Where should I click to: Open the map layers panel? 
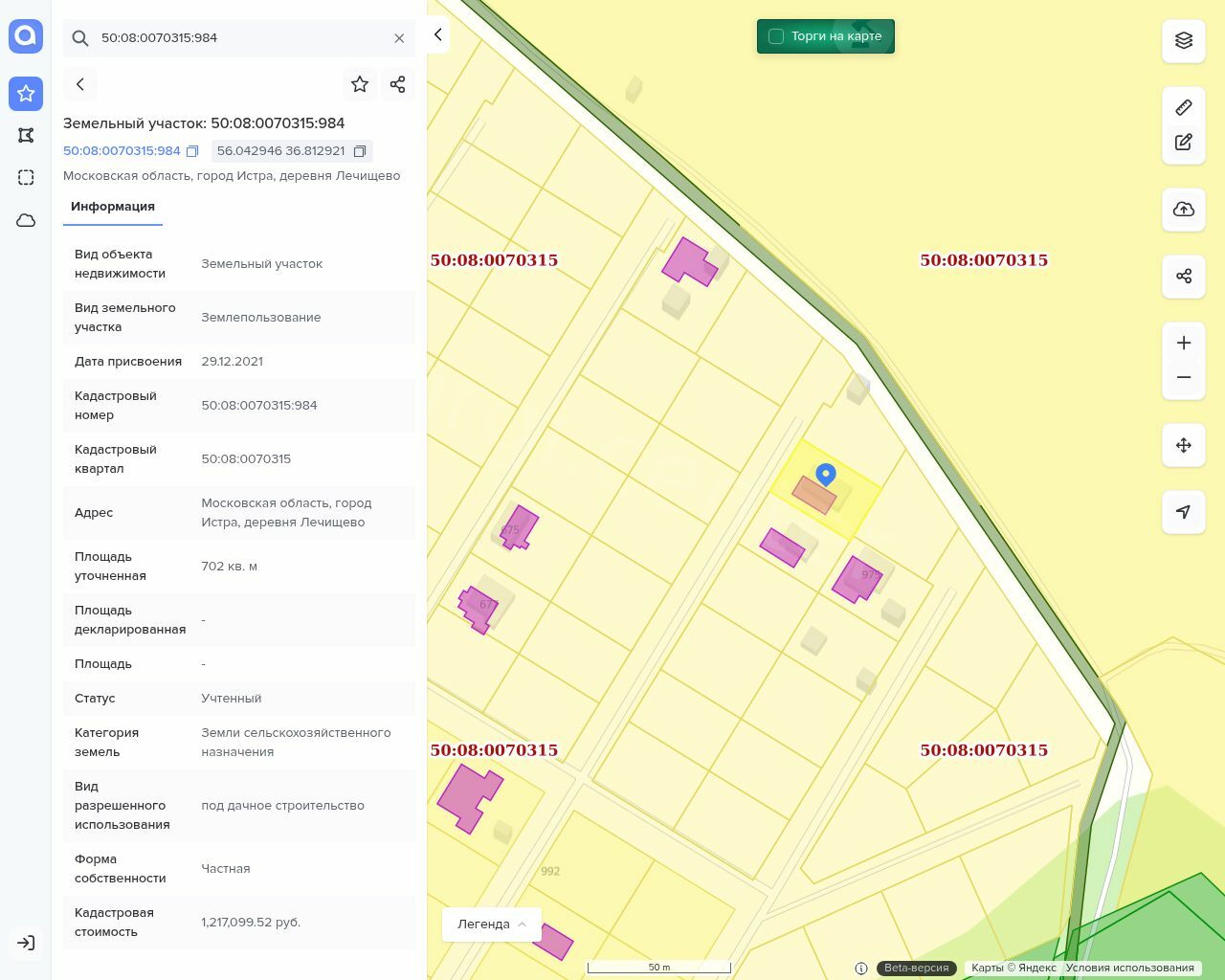(x=1184, y=40)
